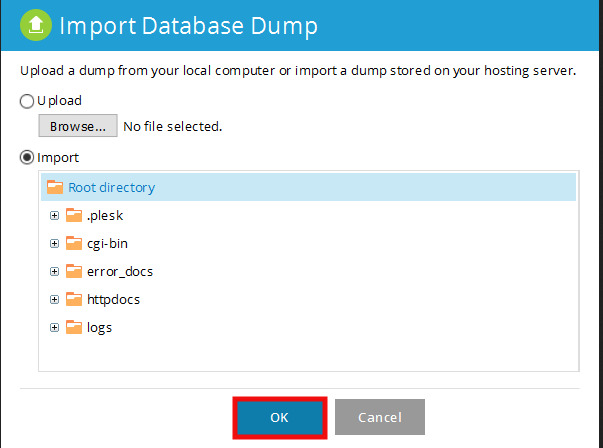Select the cgi-bin folder name
The height and width of the screenshot is (448, 603).
107,244
